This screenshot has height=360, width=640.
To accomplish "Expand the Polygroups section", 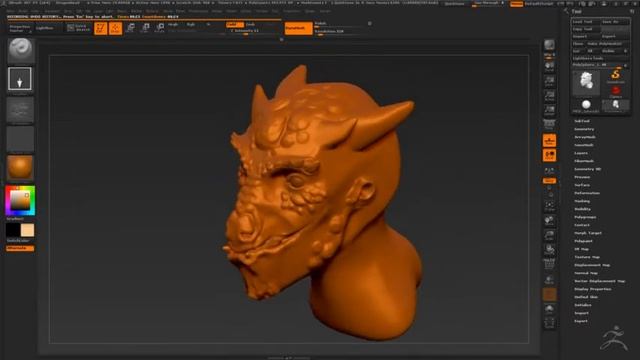I will pyautogui.click(x=585, y=217).
